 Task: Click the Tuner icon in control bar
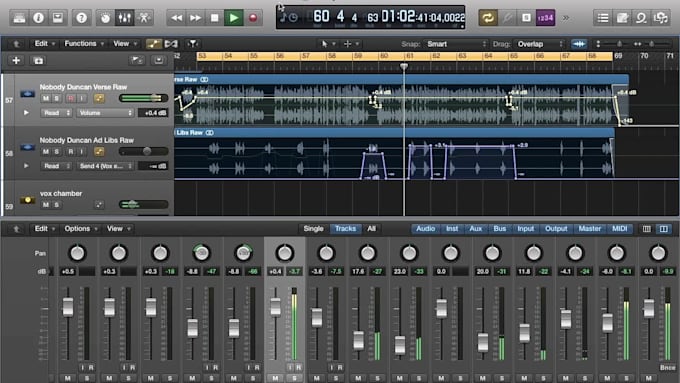507,18
